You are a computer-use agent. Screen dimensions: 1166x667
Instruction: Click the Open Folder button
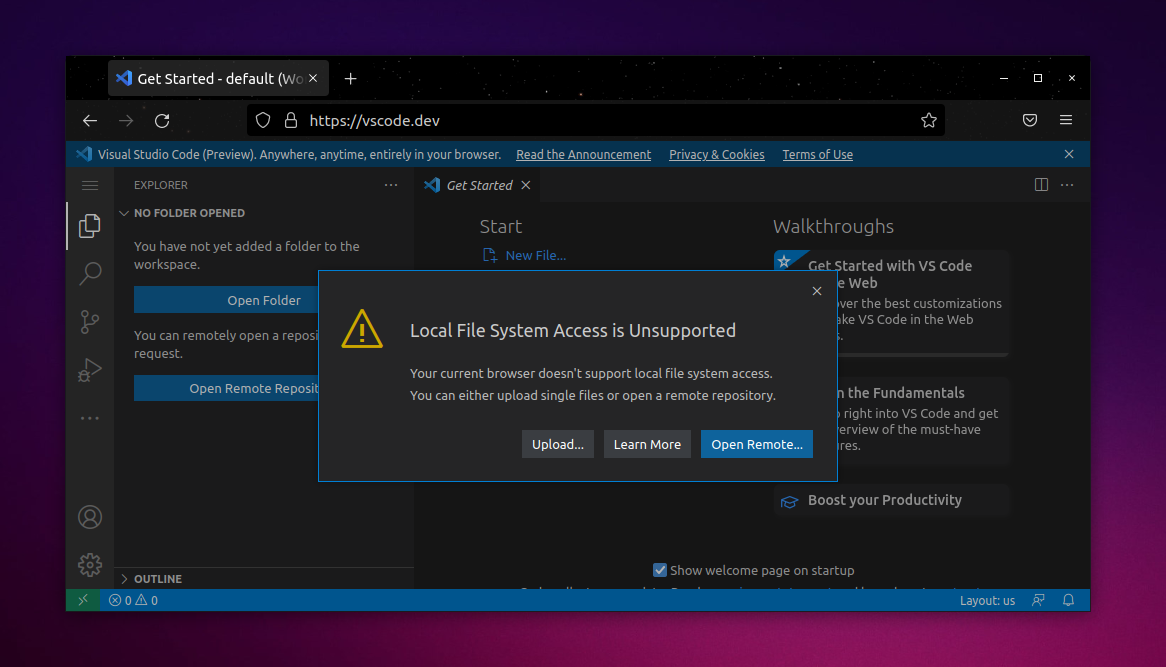pyautogui.click(x=227, y=300)
